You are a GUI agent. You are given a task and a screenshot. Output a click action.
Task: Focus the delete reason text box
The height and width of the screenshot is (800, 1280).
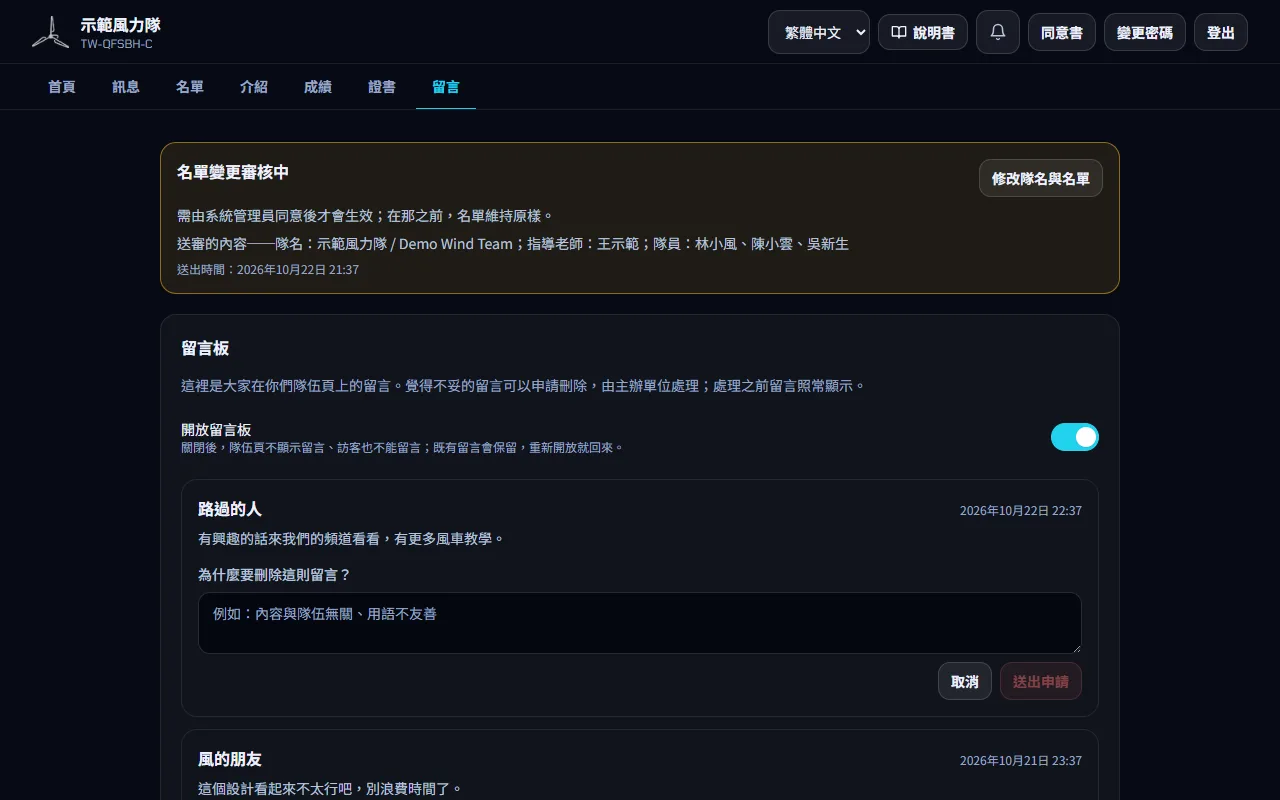click(640, 623)
